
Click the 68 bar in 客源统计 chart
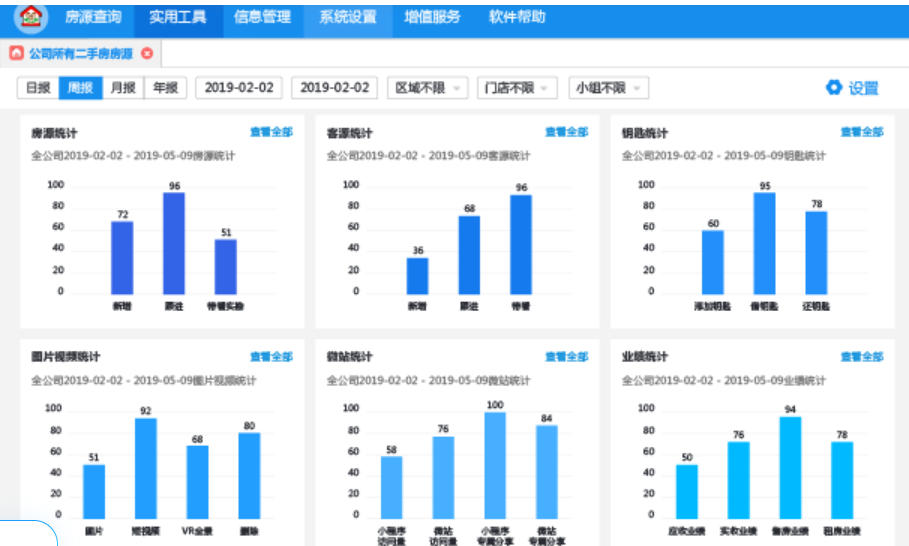pos(469,255)
